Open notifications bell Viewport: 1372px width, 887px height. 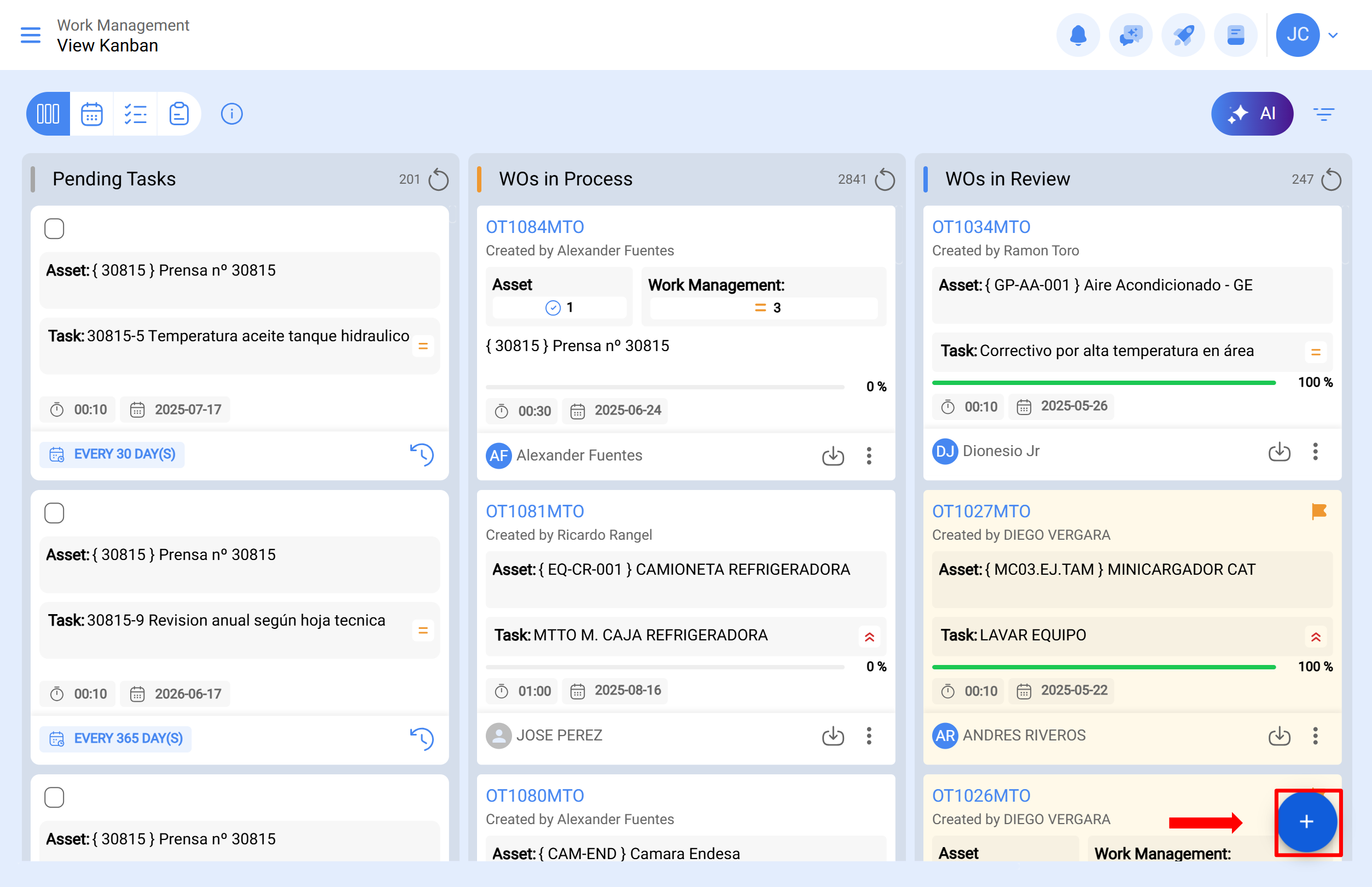[1078, 34]
